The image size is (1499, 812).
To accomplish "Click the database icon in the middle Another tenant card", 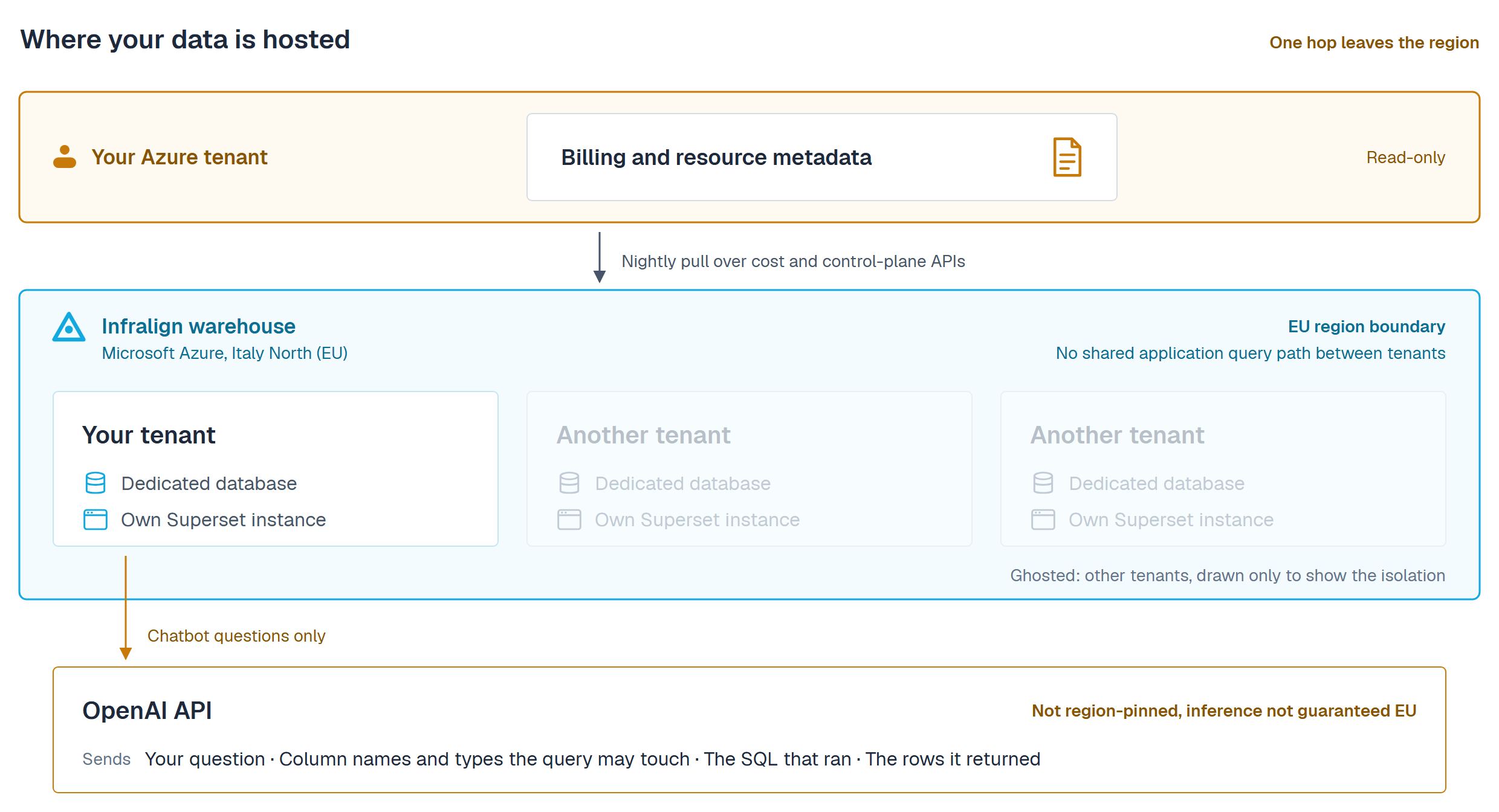I will 569,483.
